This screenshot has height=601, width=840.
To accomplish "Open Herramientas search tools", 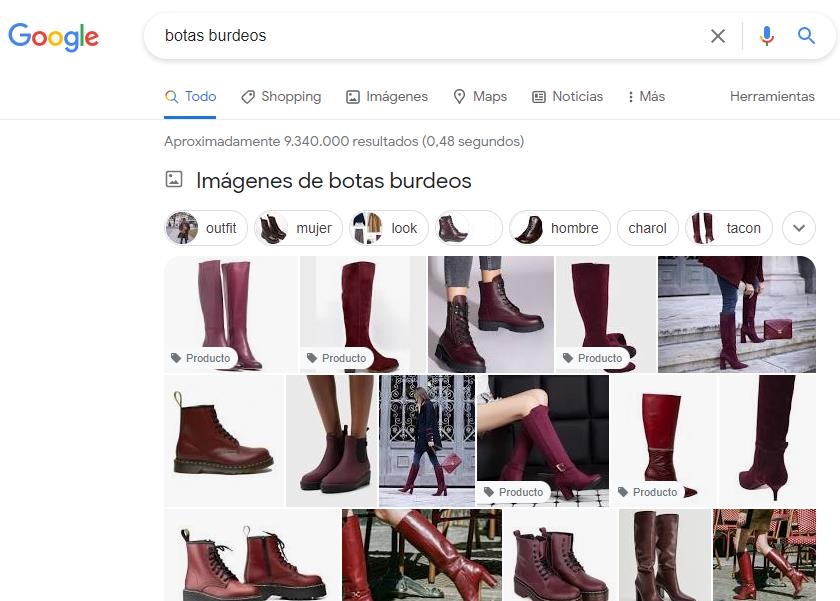I will tap(772, 97).
